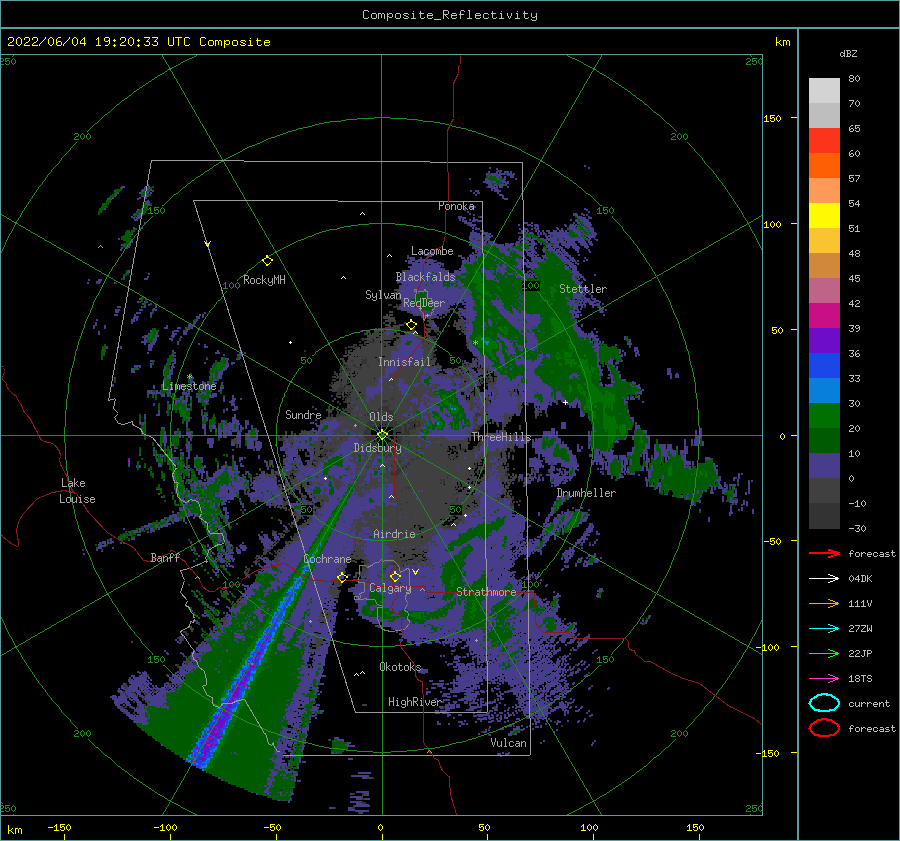This screenshot has width=900, height=841.
Task: Select the white 04DK arrow symbol
Action: [x=824, y=578]
